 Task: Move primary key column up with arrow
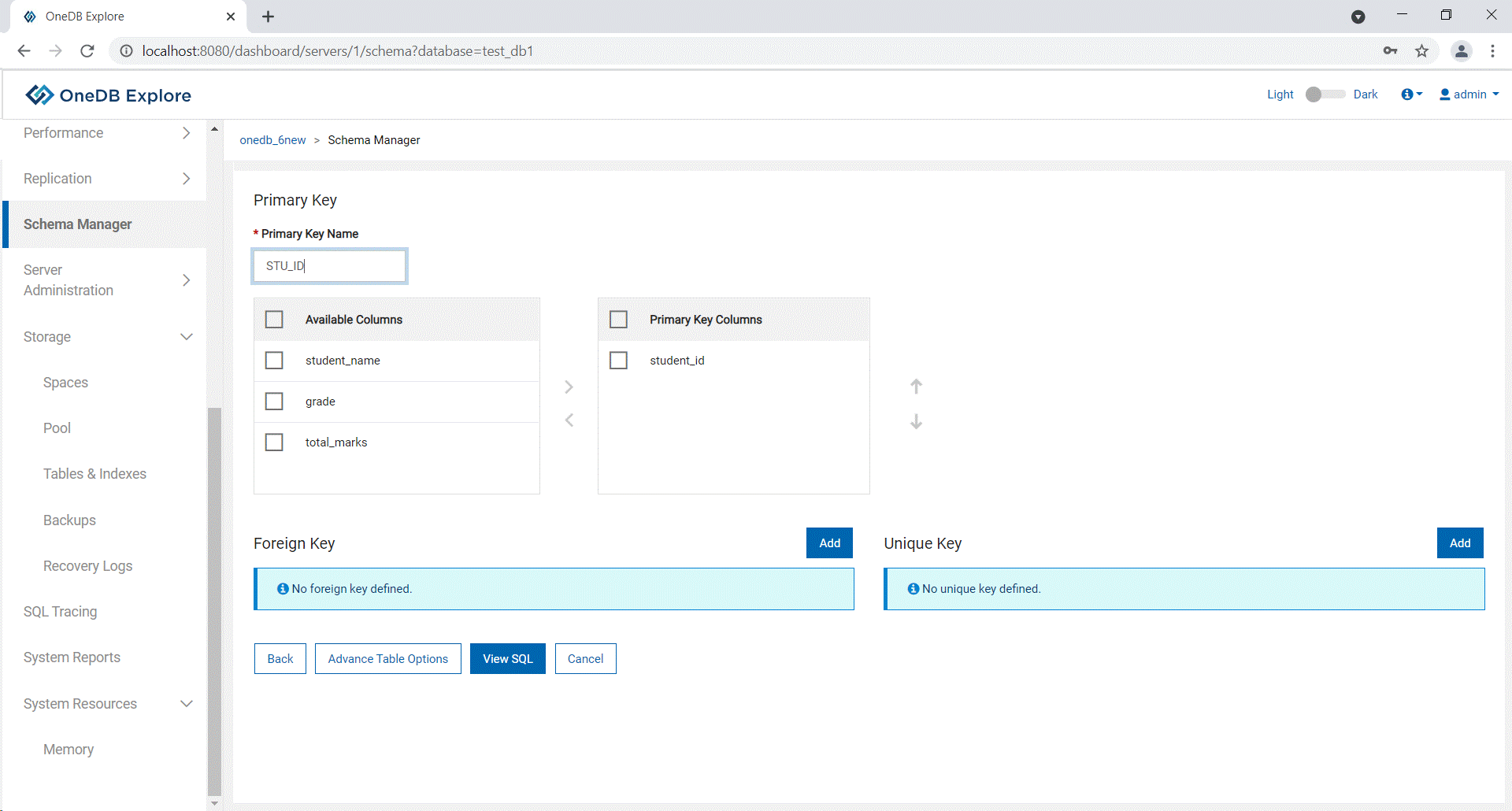tap(916, 387)
